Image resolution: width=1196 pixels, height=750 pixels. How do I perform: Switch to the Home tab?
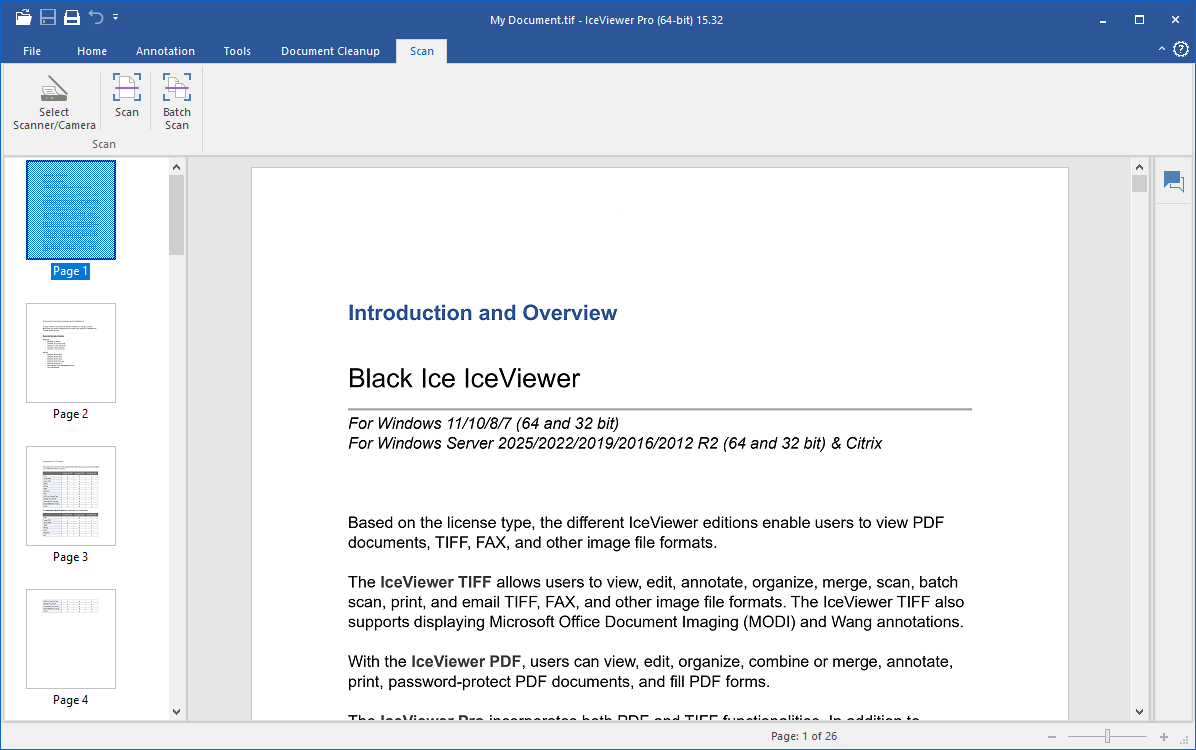[x=92, y=51]
